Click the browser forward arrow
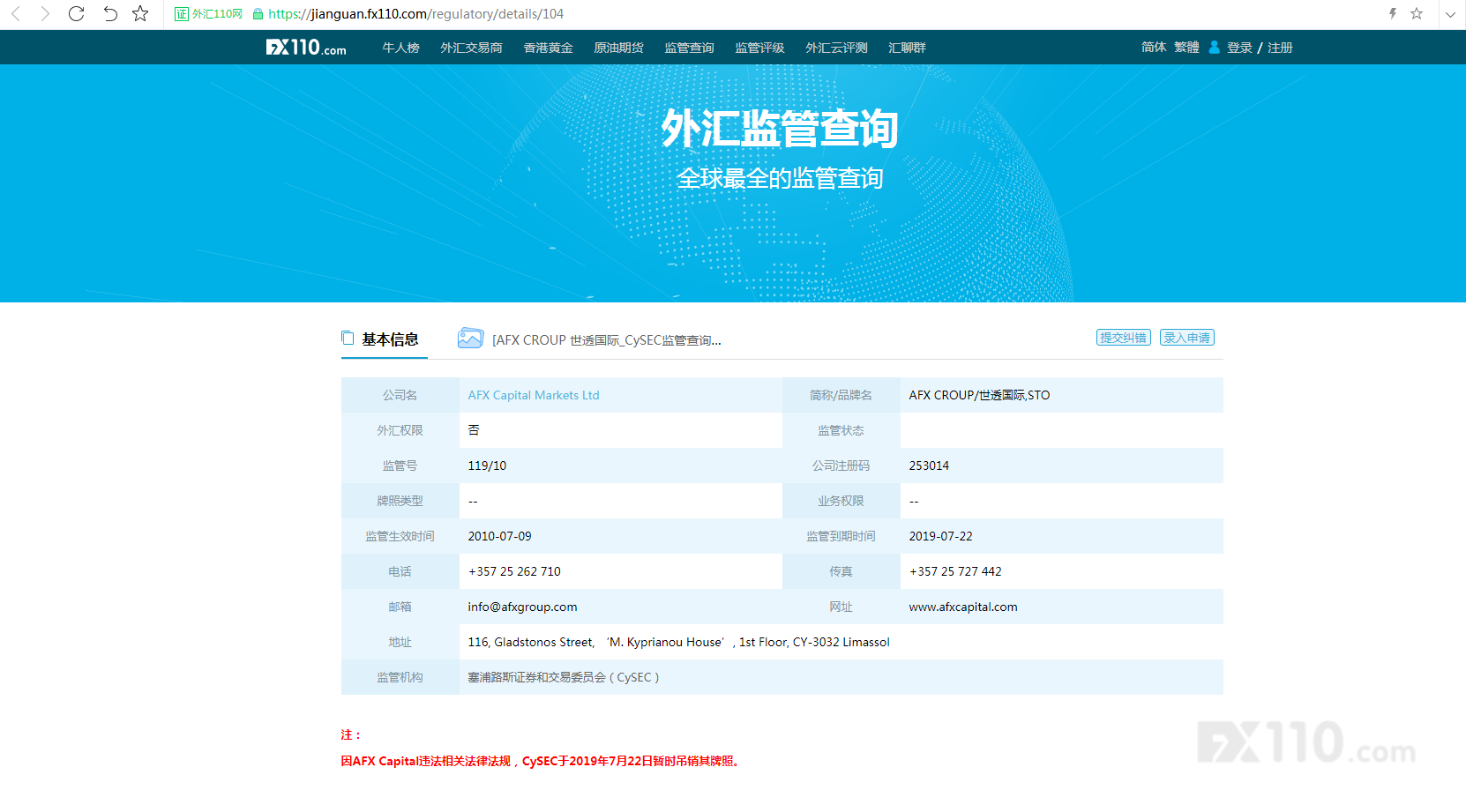 click(46, 13)
